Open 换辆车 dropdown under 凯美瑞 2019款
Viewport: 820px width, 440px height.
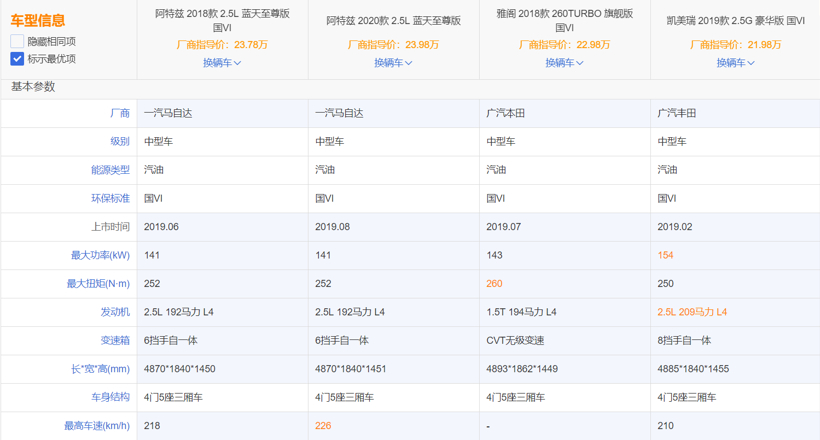[x=735, y=63]
